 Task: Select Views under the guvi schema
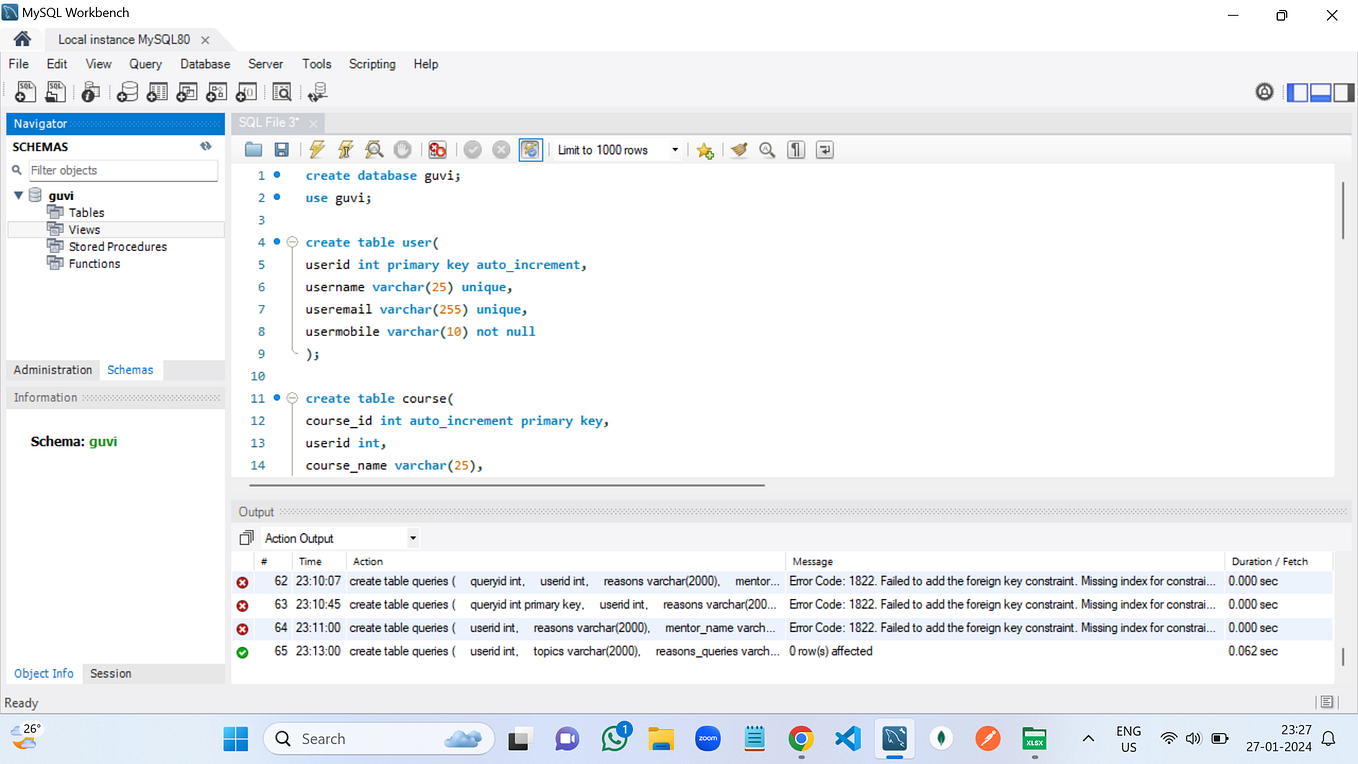click(x=85, y=229)
